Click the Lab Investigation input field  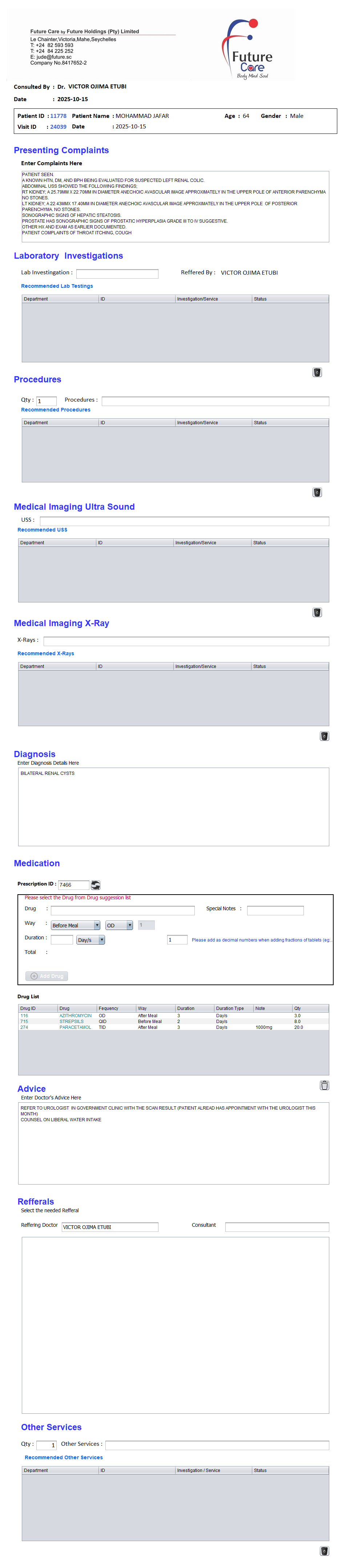(x=117, y=274)
